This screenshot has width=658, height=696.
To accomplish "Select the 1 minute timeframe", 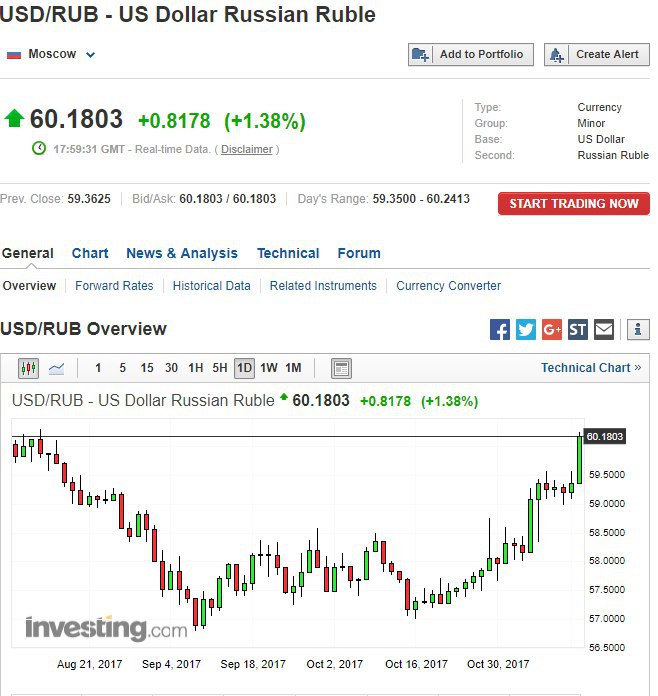I will tap(98, 368).
